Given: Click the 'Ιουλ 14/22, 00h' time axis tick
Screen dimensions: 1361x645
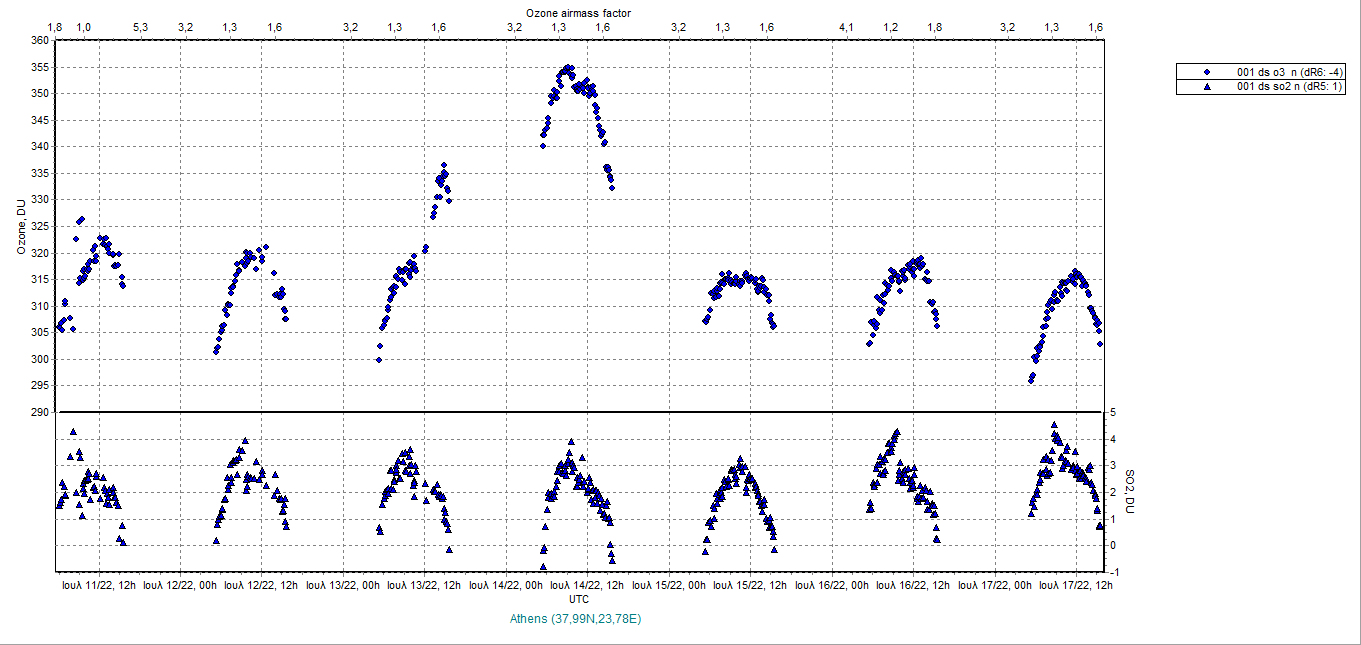Looking at the screenshot, I should [x=508, y=585].
